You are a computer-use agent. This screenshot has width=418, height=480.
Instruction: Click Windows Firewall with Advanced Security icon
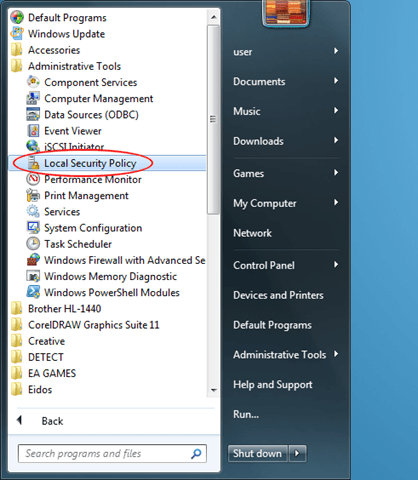[x=33, y=260]
